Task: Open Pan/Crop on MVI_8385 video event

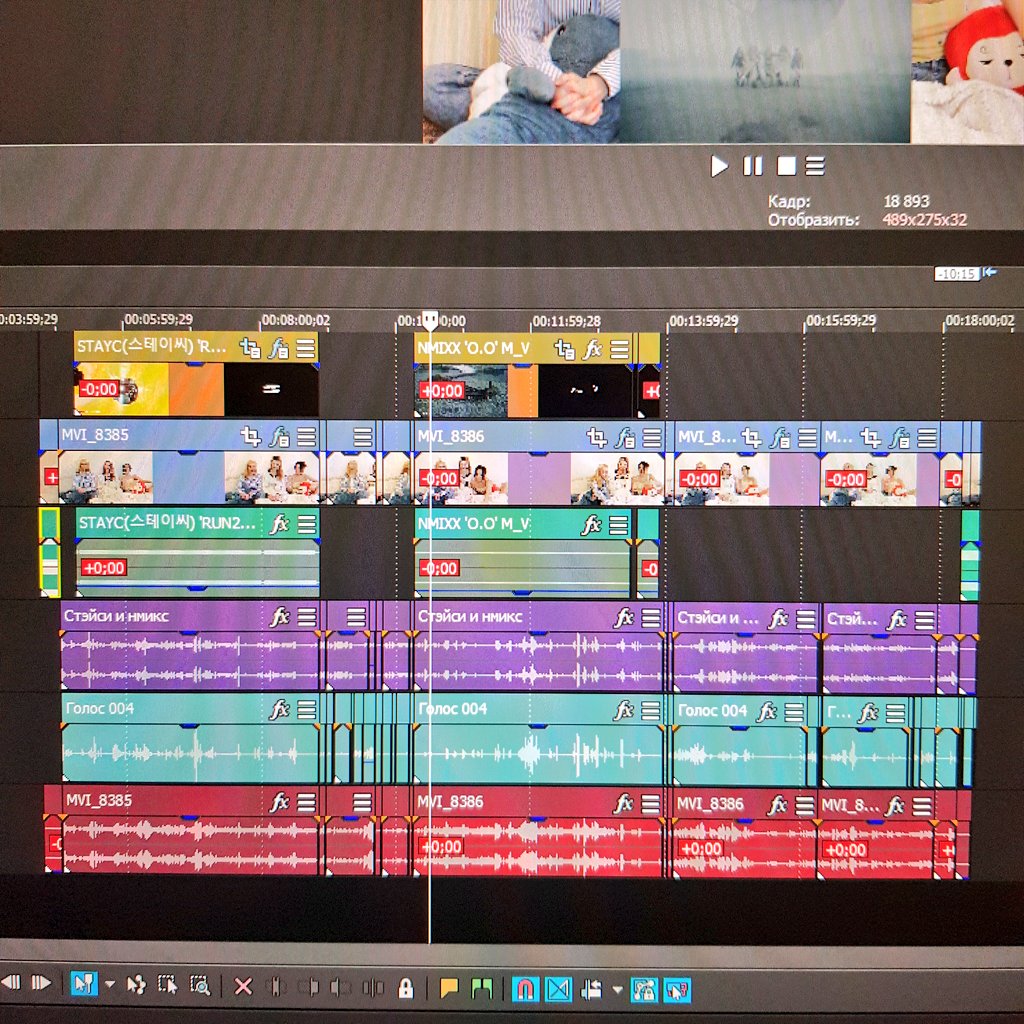Action: [251, 436]
